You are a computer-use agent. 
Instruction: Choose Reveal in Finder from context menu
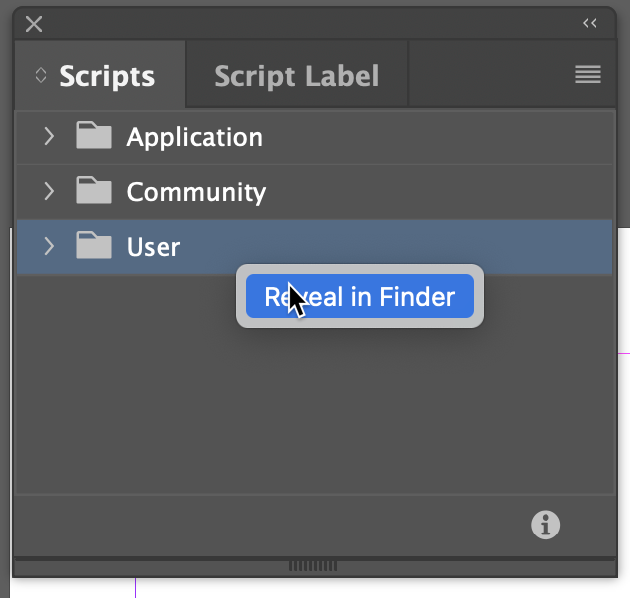[360, 296]
